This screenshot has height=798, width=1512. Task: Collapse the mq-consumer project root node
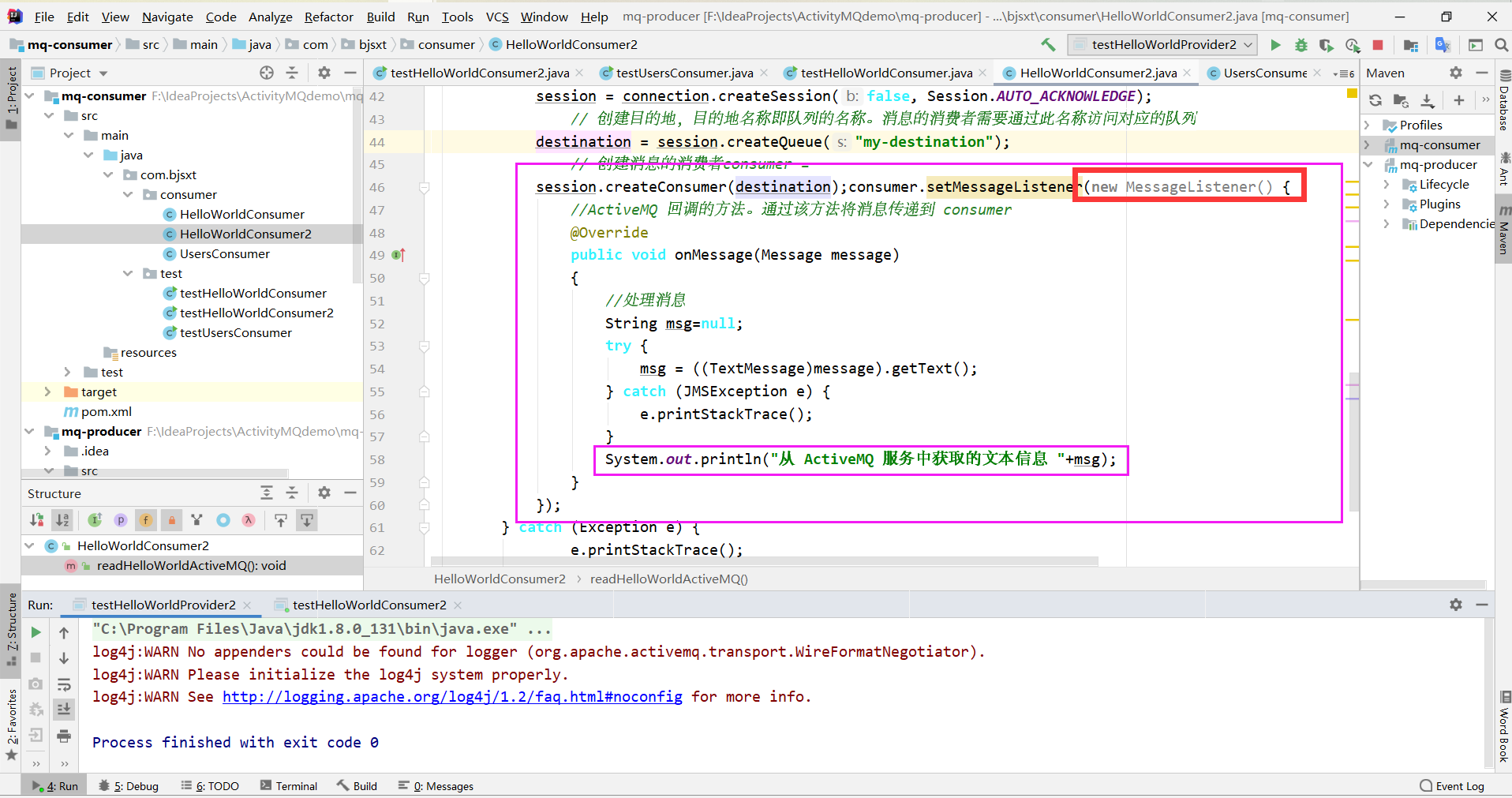[x=30, y=96]
